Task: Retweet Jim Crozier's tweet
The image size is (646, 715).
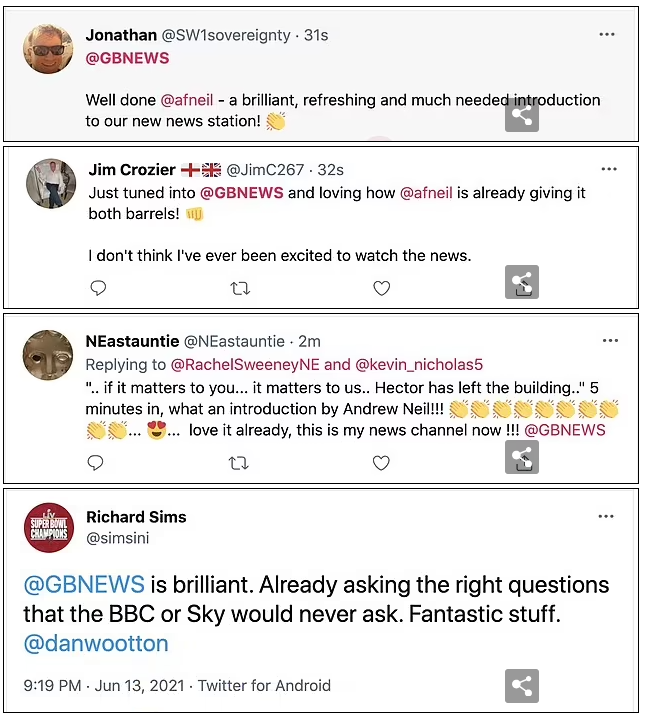Action: coord(240,289)
